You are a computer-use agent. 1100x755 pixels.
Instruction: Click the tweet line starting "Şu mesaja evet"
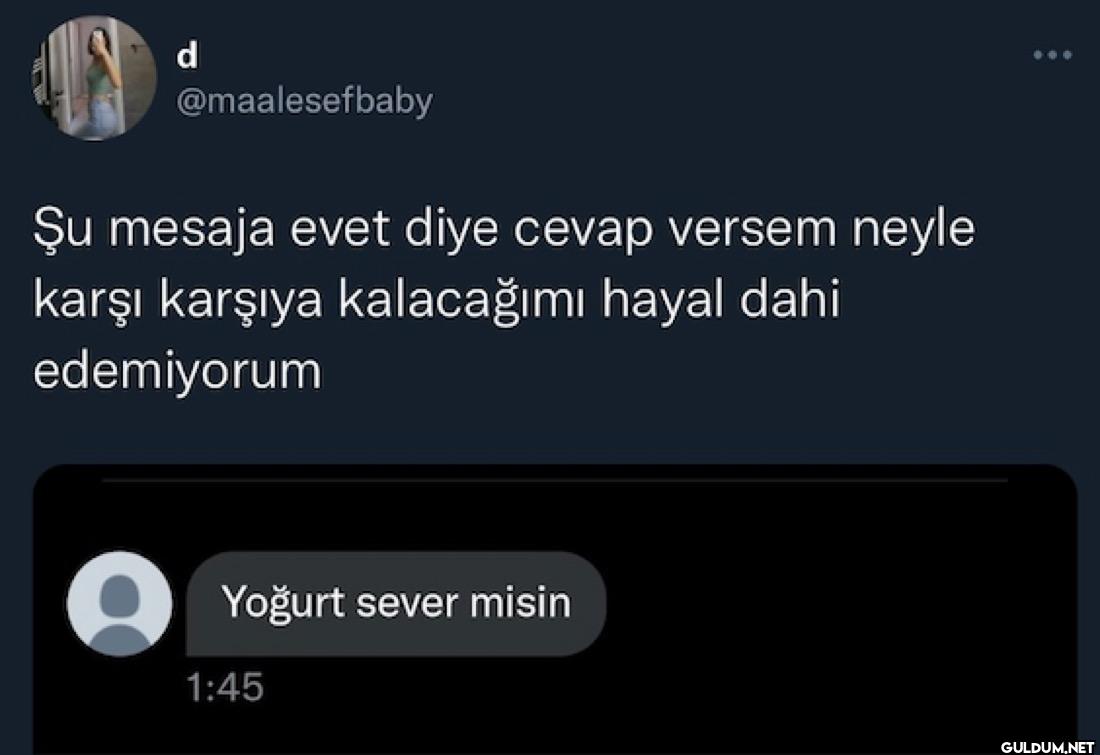pyautogui.click(x=504, y=229)
